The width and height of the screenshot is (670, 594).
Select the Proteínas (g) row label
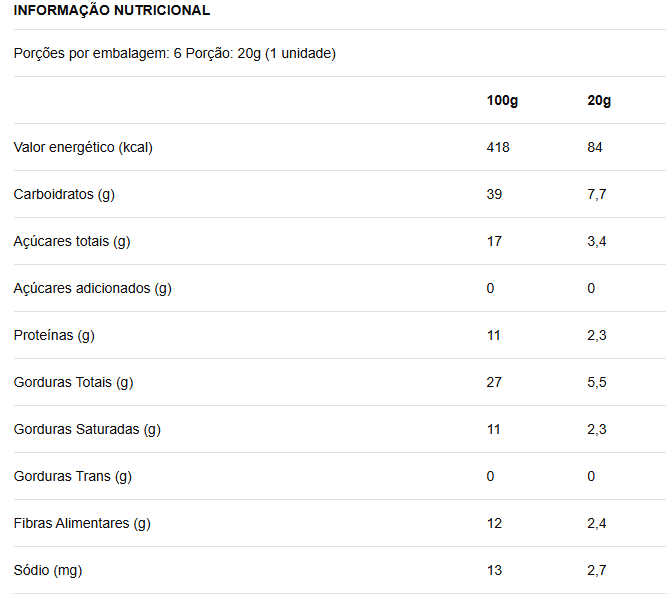point(54,335)
